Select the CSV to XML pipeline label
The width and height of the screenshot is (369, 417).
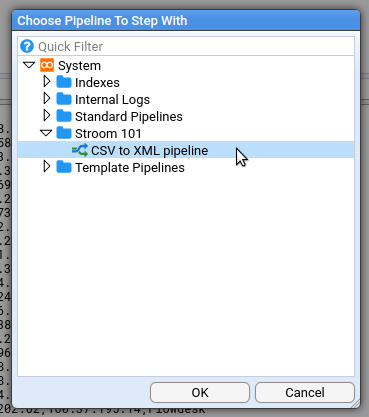click(x=150, y=151)
